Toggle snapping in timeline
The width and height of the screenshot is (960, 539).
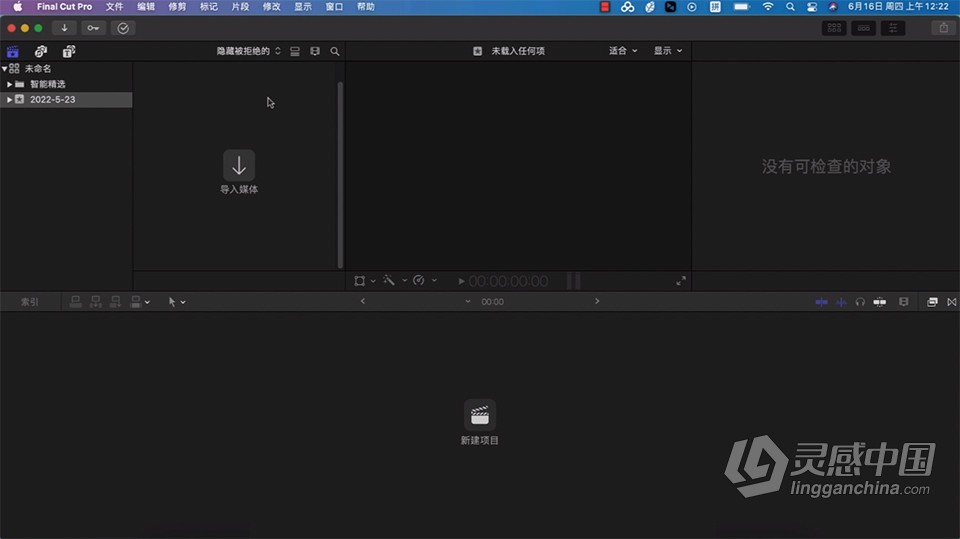point(880,302)
